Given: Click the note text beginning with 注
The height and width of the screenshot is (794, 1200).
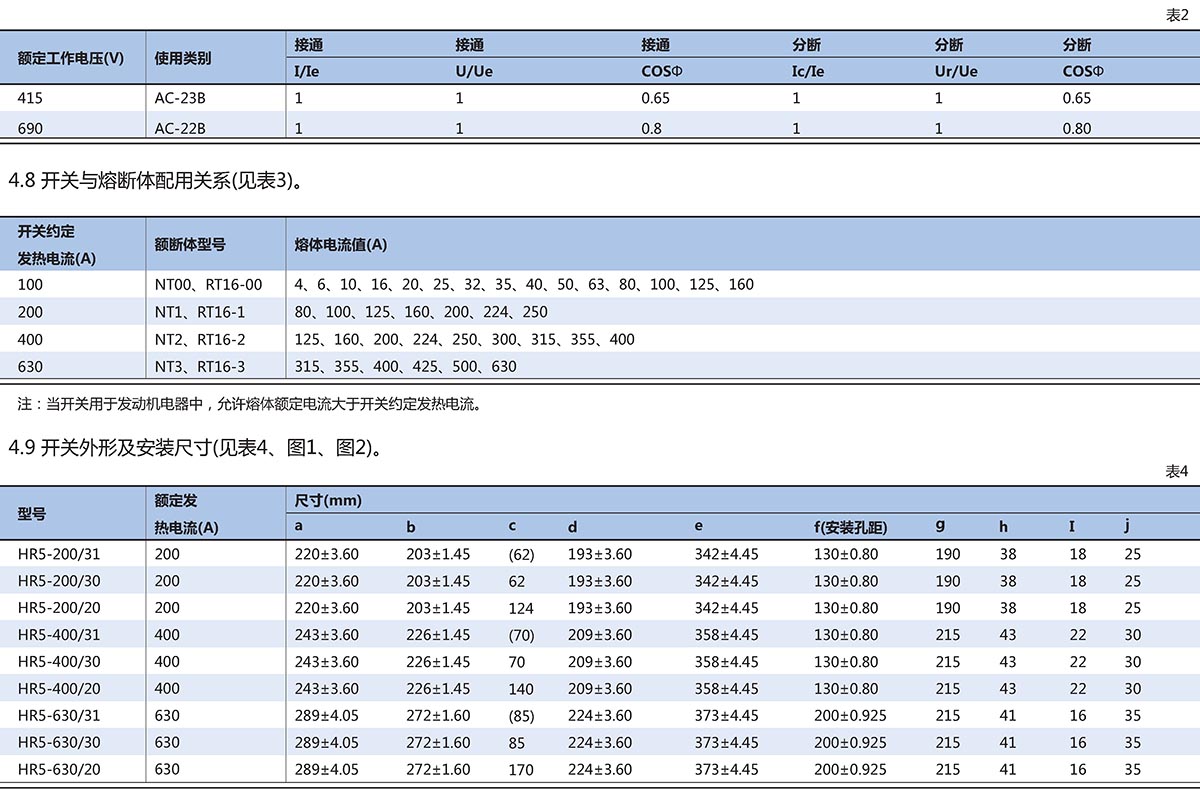Looking at the screenshot, I should click(250, 405).
